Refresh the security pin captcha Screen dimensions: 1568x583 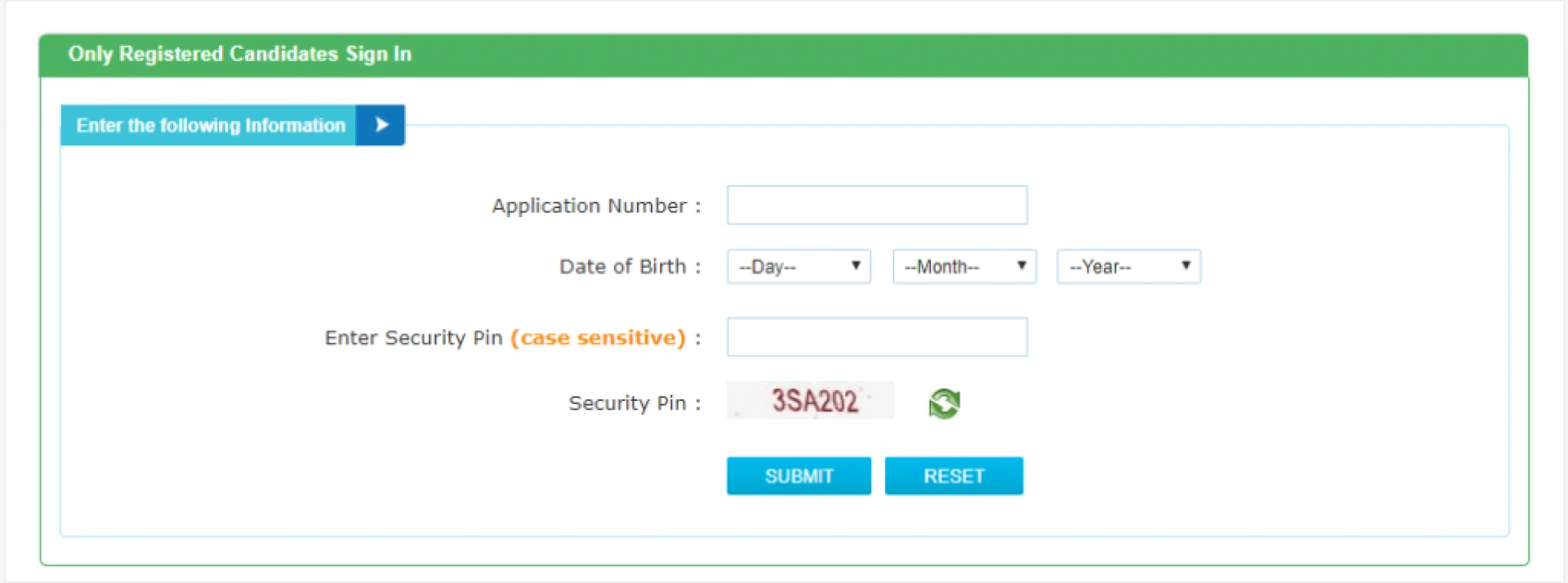tap(944, 403)
